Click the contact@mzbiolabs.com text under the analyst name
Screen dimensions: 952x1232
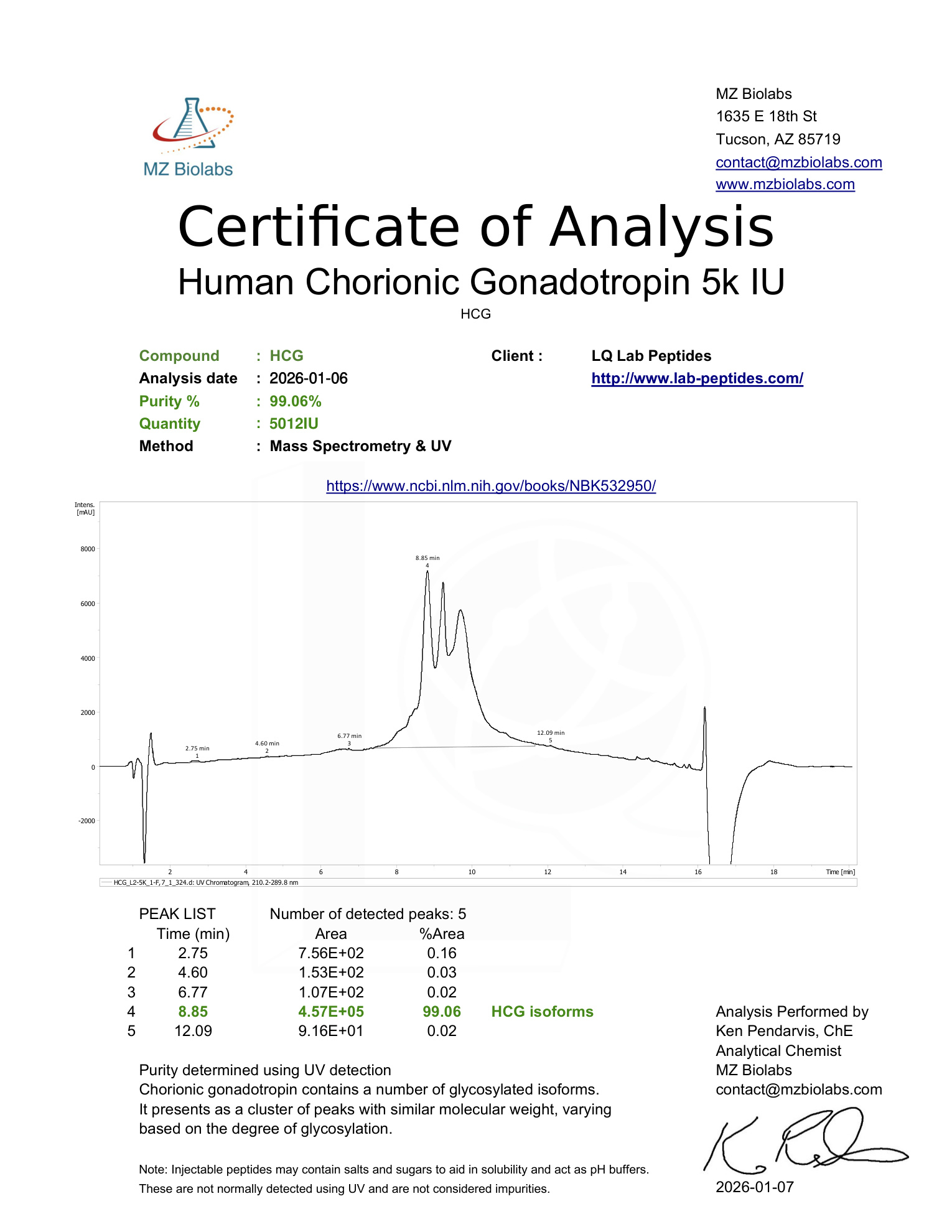(799, 1090)
